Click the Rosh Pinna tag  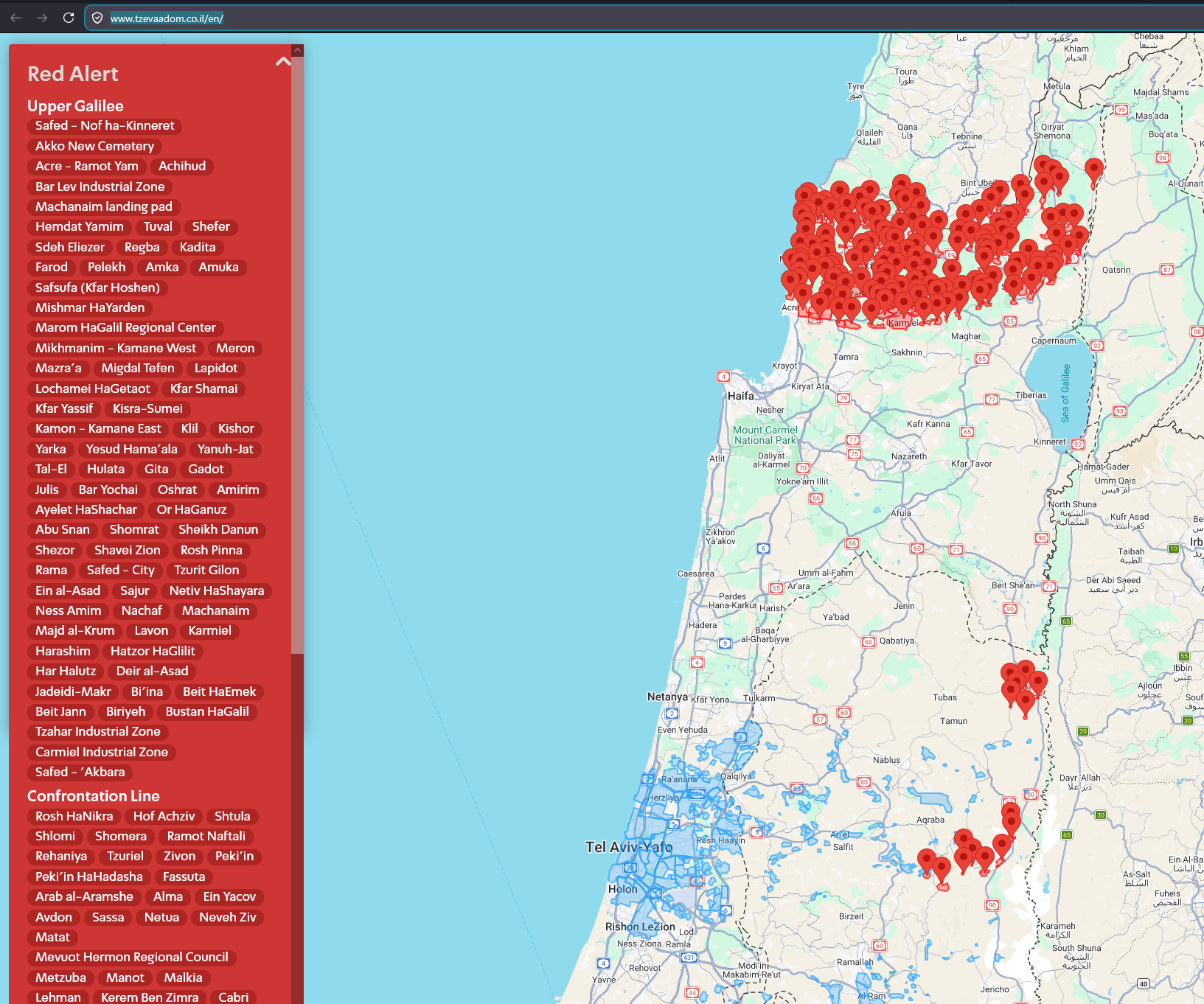click(x=212, y=550)
